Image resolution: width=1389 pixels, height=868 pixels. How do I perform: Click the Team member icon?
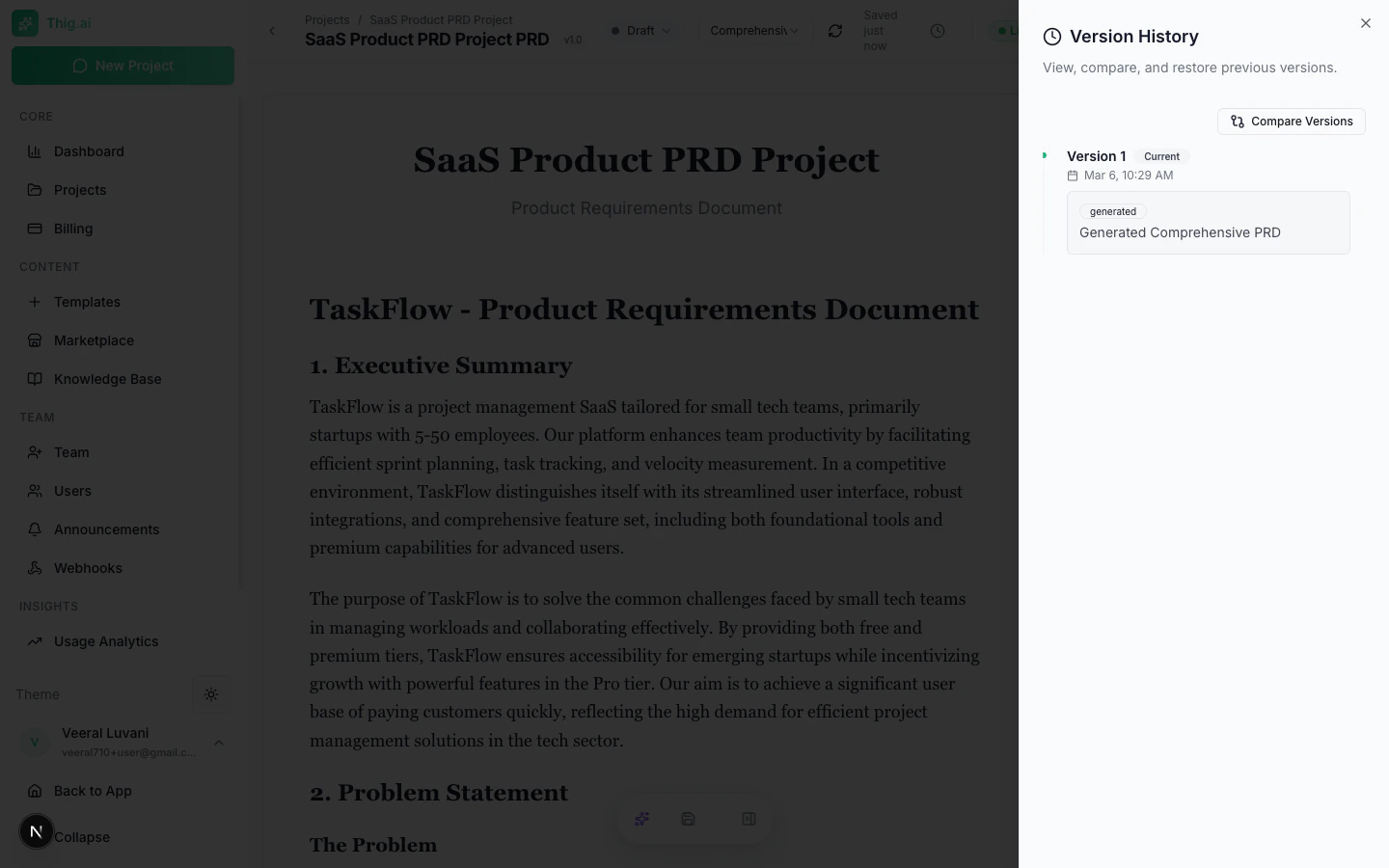(35, 452)
